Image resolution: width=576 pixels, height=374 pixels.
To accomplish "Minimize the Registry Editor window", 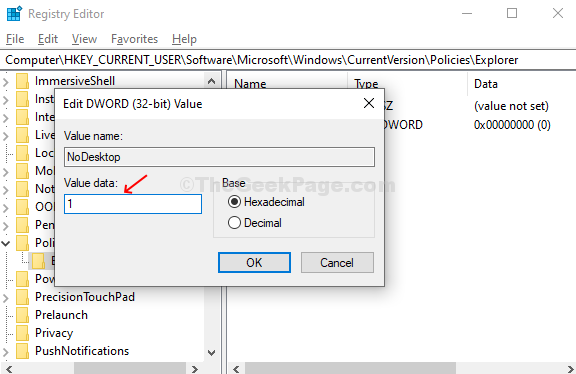I will tap(467, 14).
